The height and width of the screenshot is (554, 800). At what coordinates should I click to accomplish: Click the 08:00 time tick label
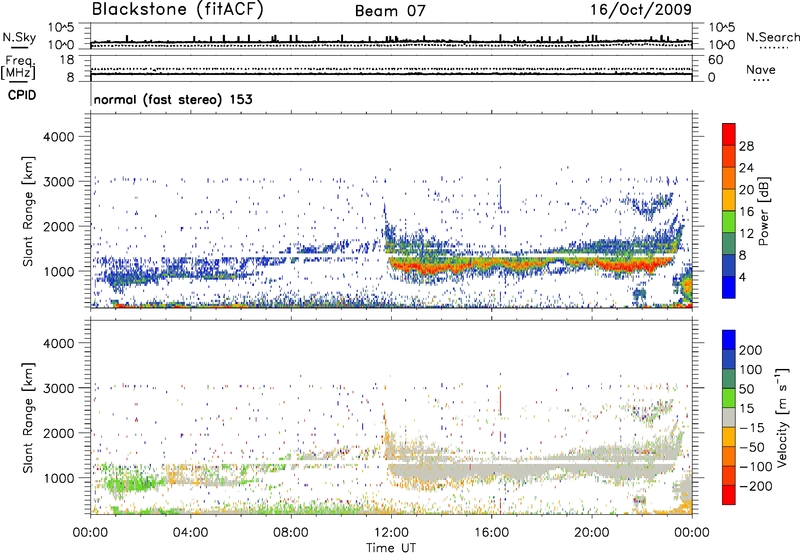[x=291, y=533]
